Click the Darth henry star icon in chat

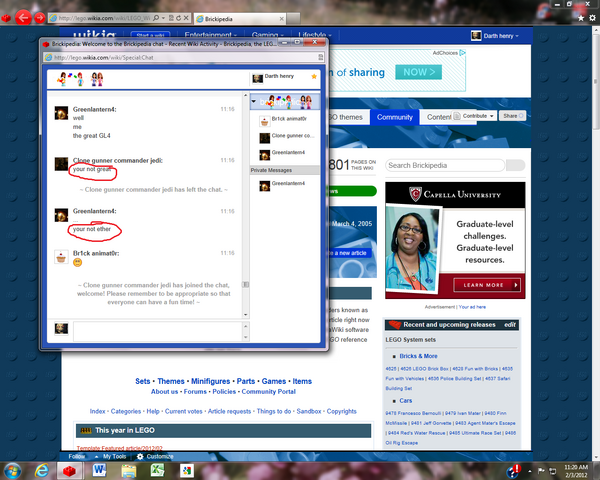314,77
